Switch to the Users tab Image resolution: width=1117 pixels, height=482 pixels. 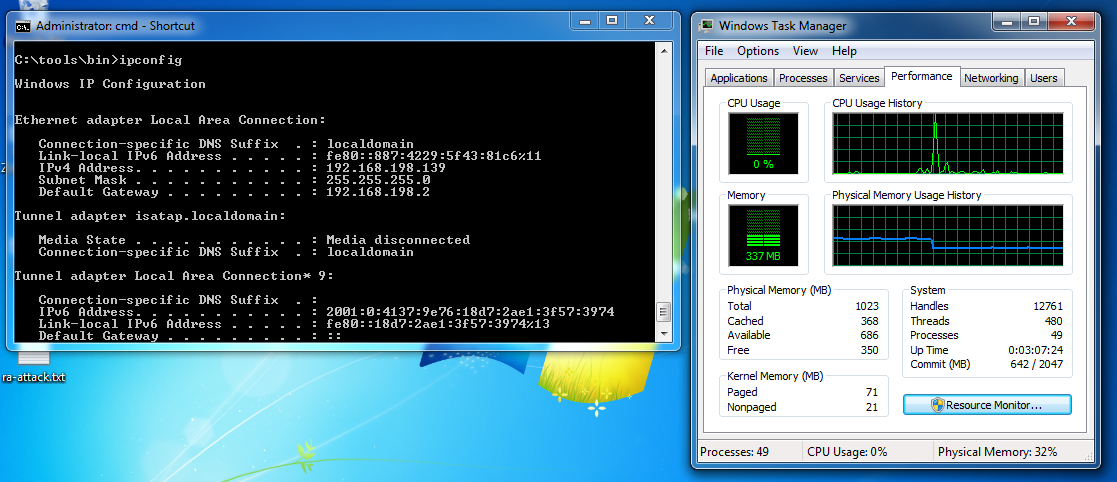pos(1044,78)
